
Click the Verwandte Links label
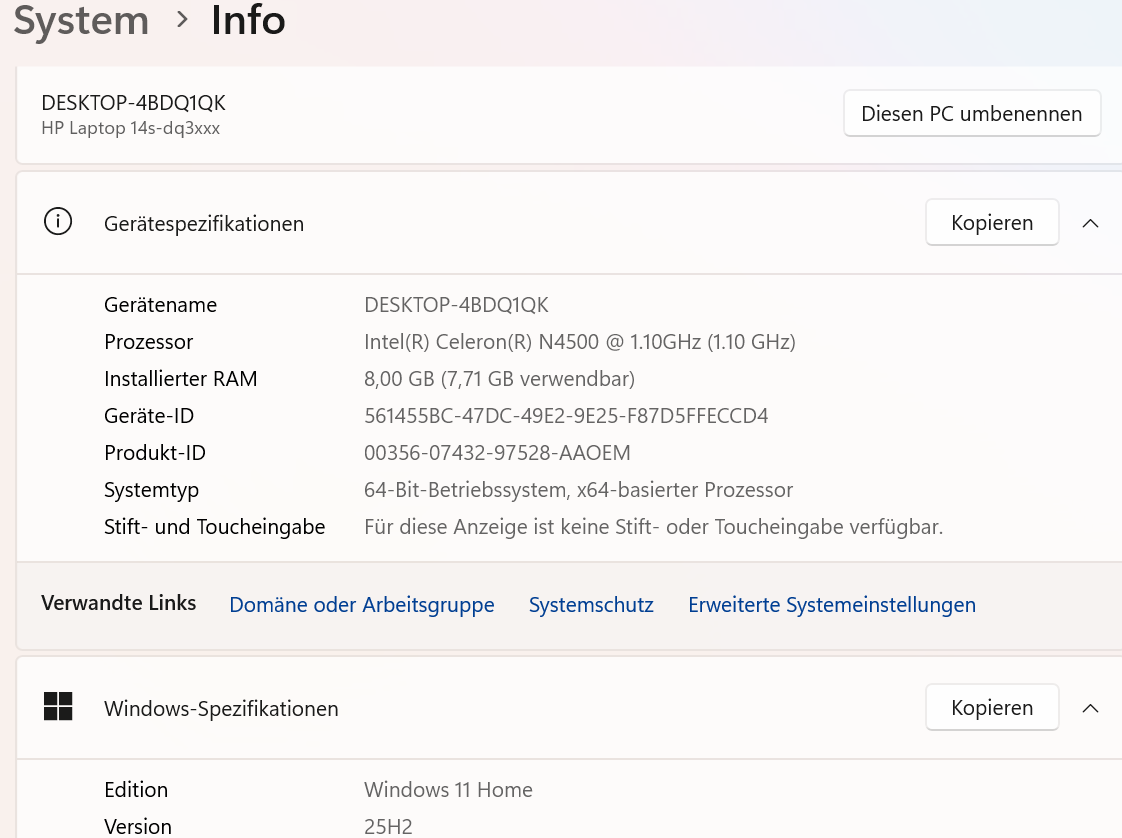coord(119,603)
